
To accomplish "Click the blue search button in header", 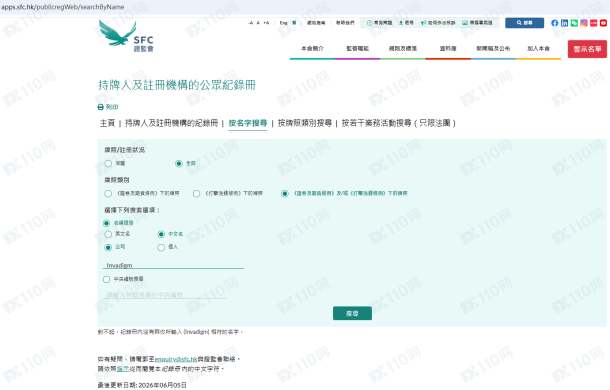I will click(524, 23).
